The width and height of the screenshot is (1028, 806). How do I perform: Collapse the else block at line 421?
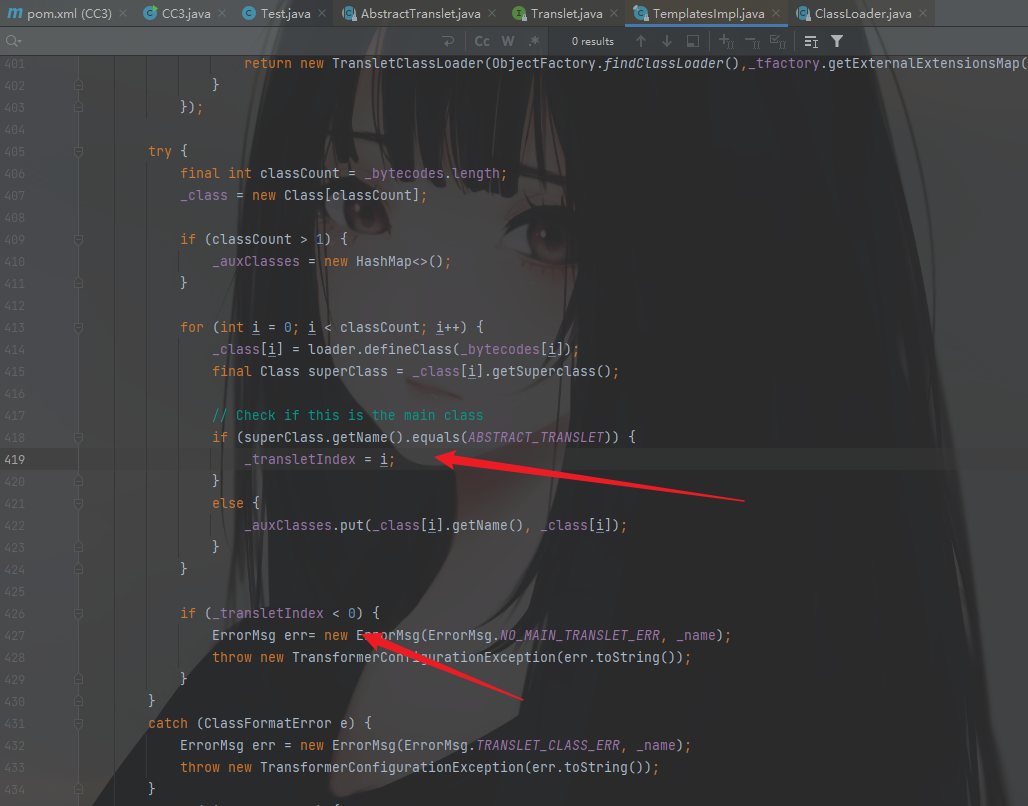coord(79,503)
